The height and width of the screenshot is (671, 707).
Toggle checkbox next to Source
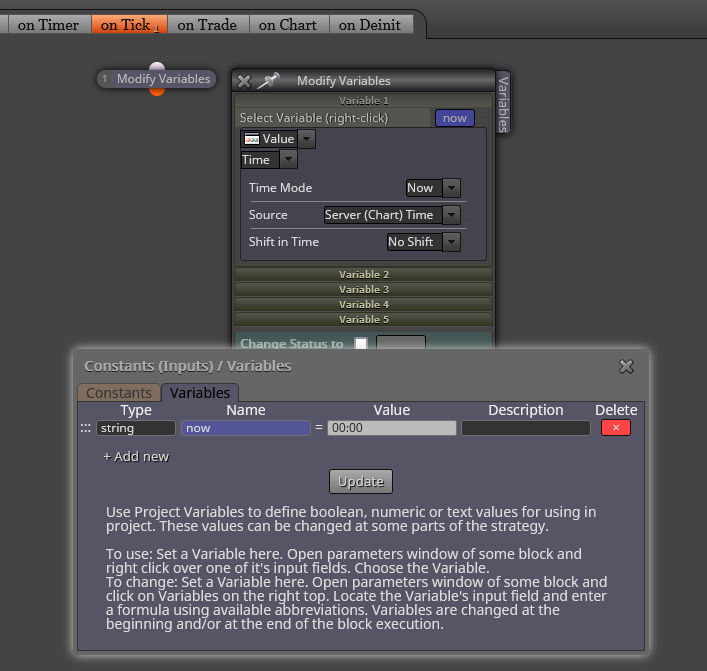470,215
